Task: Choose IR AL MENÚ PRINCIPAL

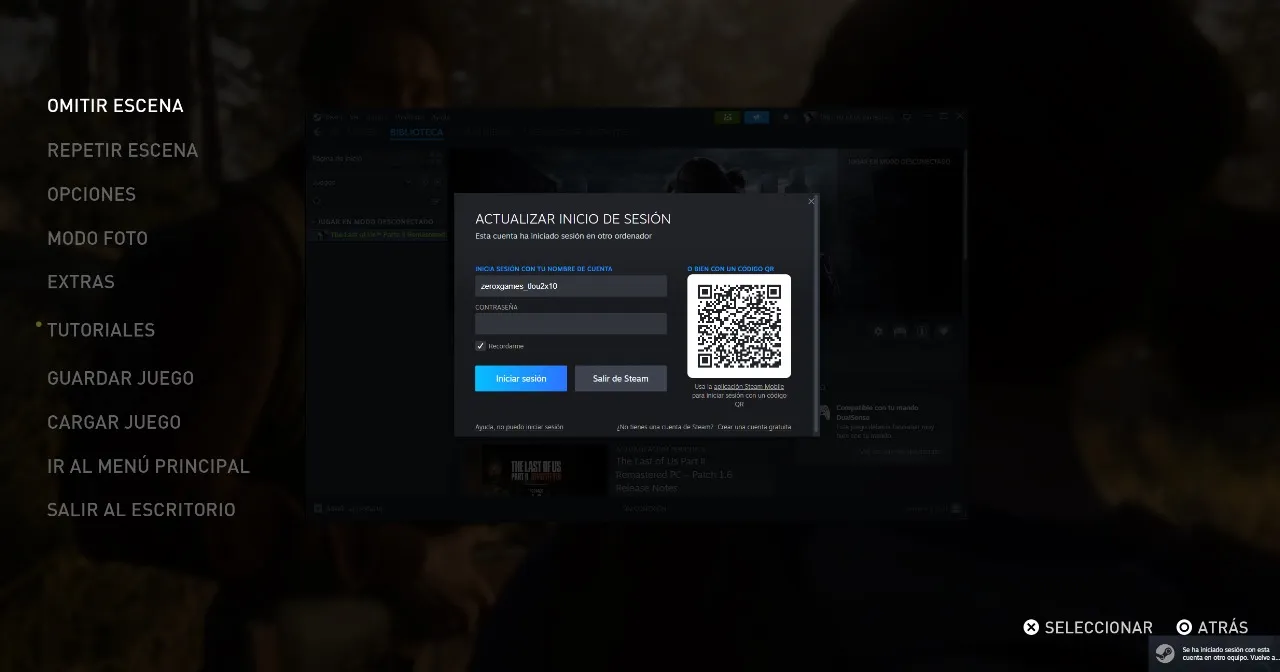Action: (x=148, y=466)
